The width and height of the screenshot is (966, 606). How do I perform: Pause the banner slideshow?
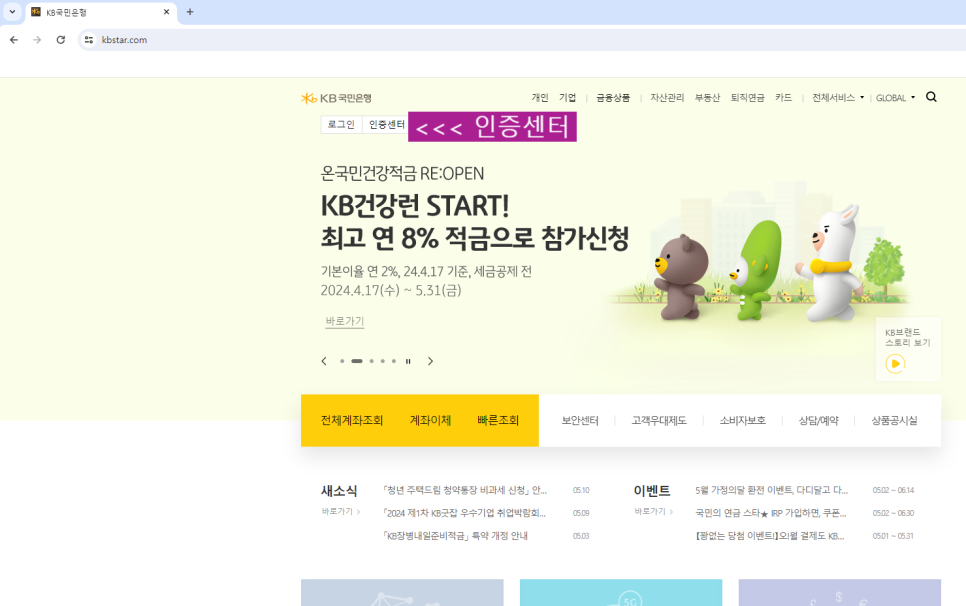click(x=408, y=361)
